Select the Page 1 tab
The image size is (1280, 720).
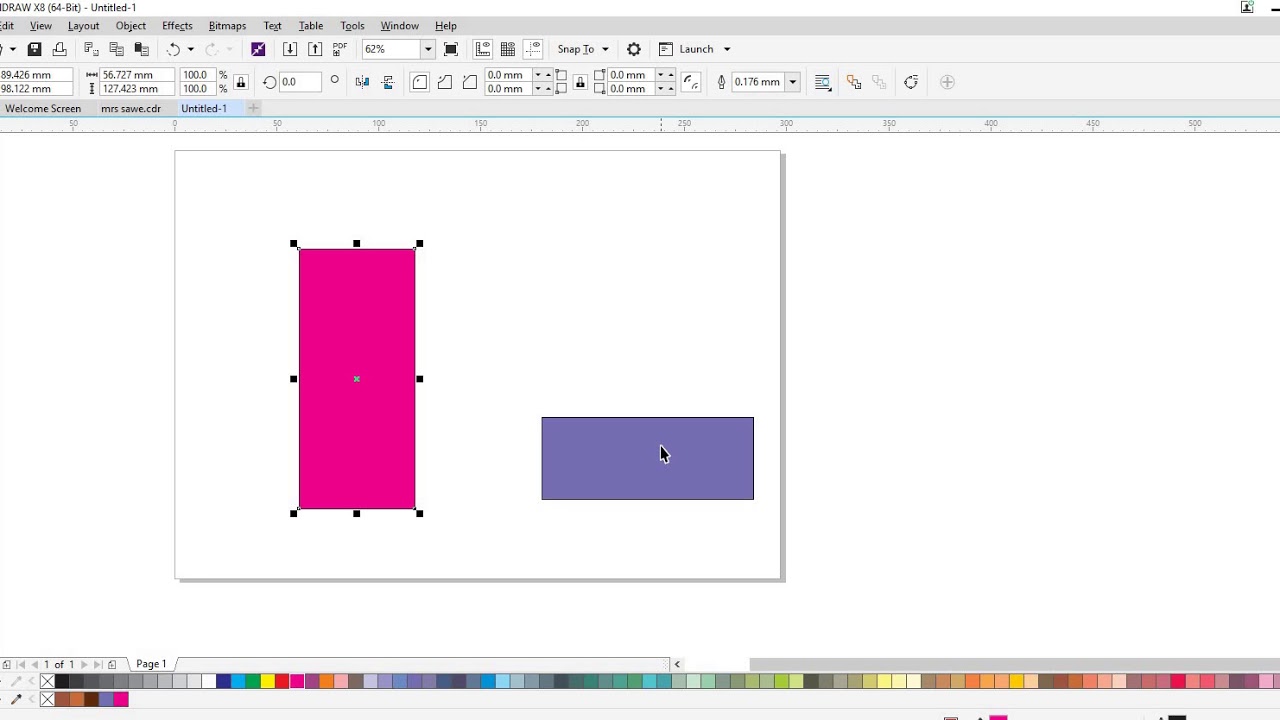(151, 664)
